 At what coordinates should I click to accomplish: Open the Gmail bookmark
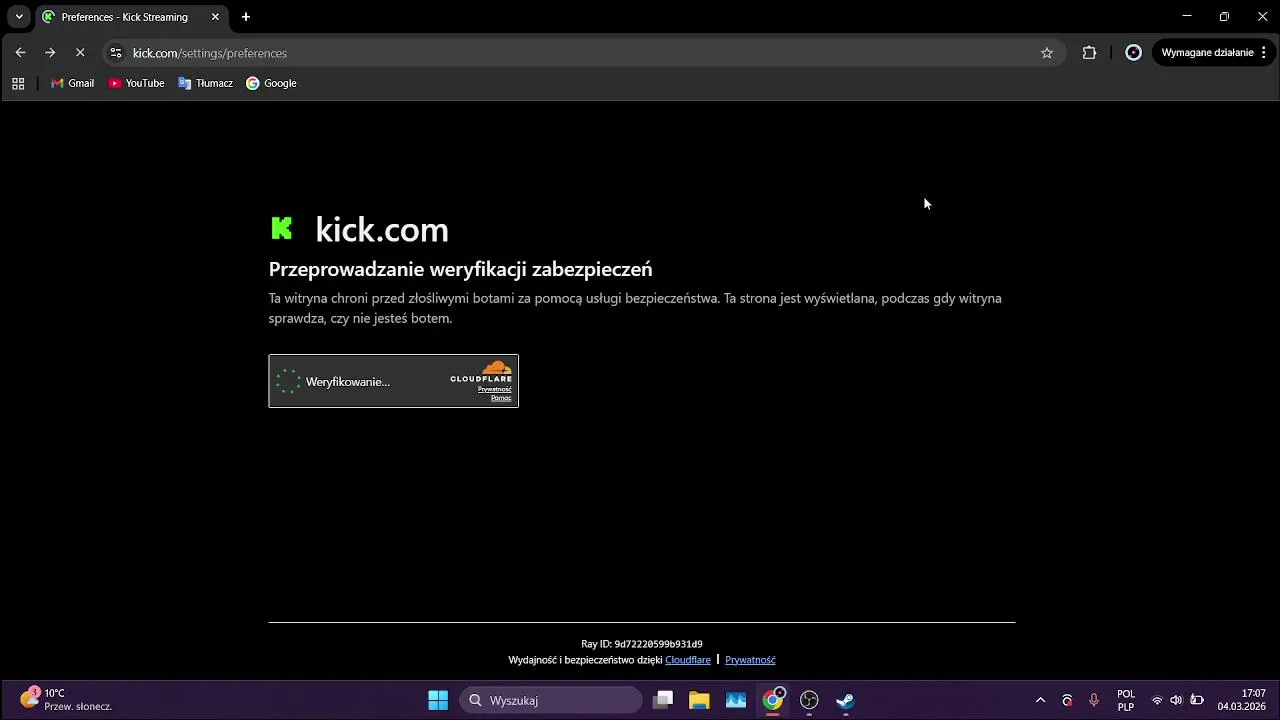(72, 83)
